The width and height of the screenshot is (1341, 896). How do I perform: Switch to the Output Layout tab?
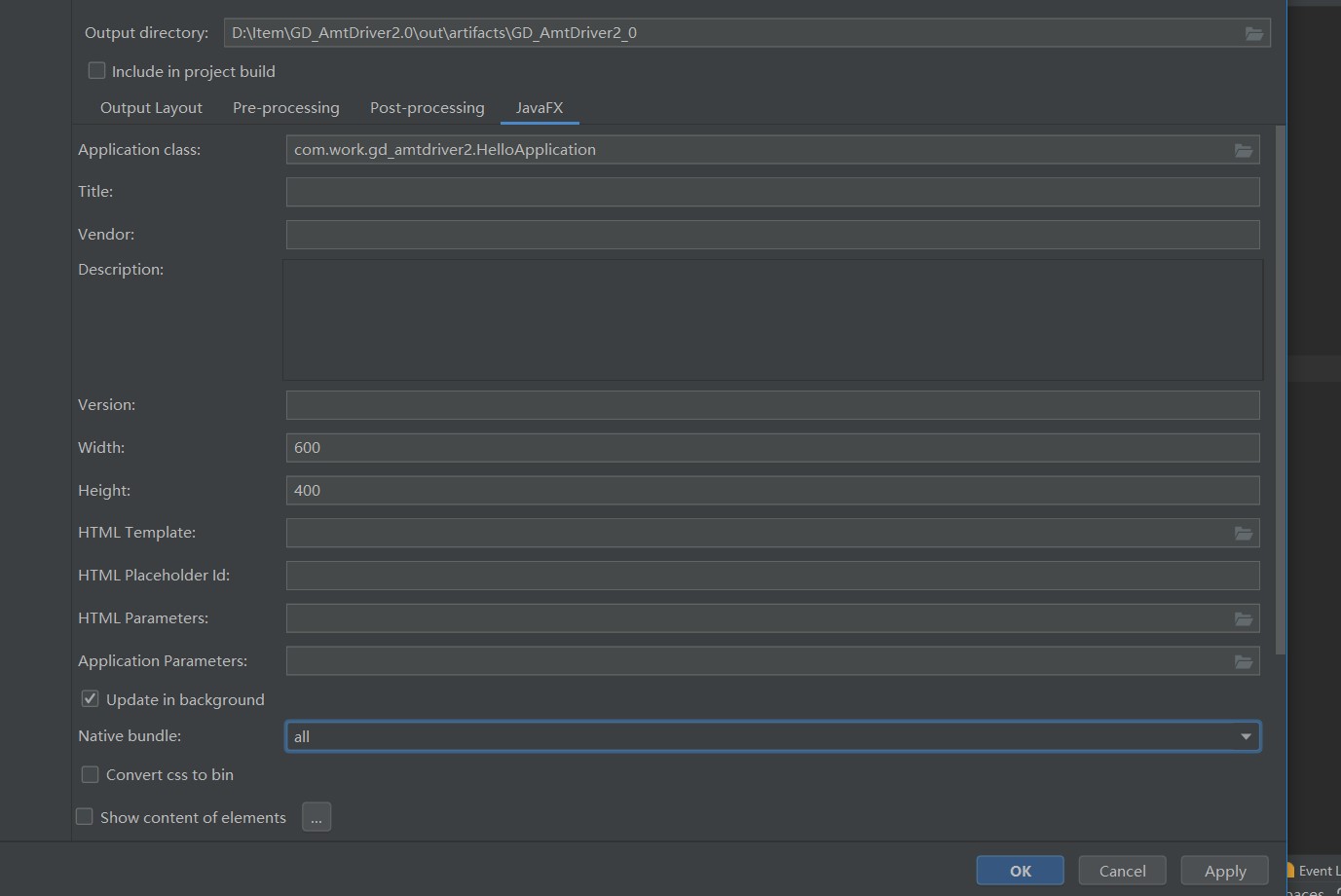pyautogui.click(x=151, y=108)
